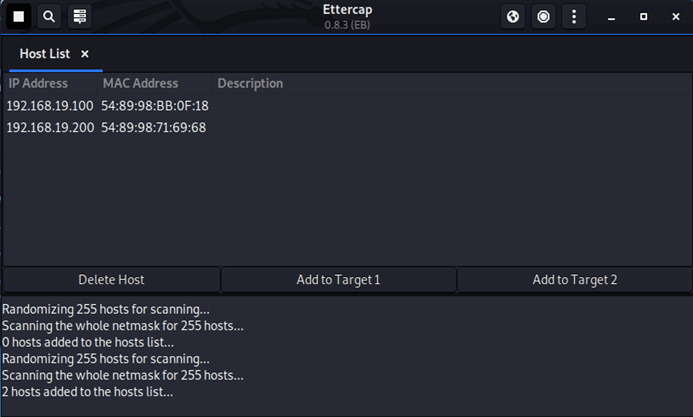This screenshot has height=417, width=693.
Task: Open the hosts list icon in header
Action: [80, 17]
